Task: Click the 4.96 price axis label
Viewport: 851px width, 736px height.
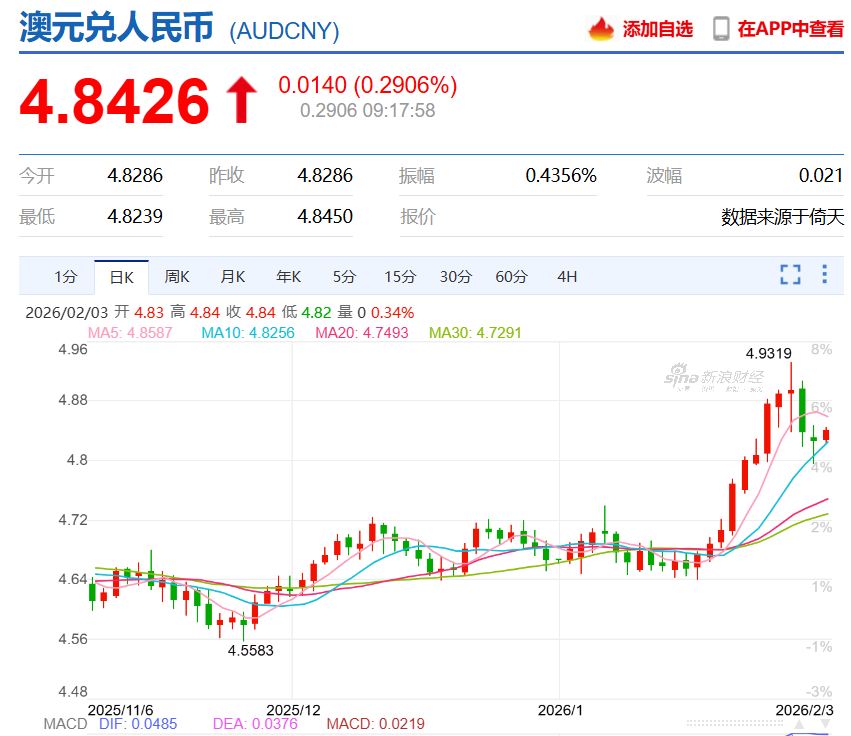Action: (73, 349)
